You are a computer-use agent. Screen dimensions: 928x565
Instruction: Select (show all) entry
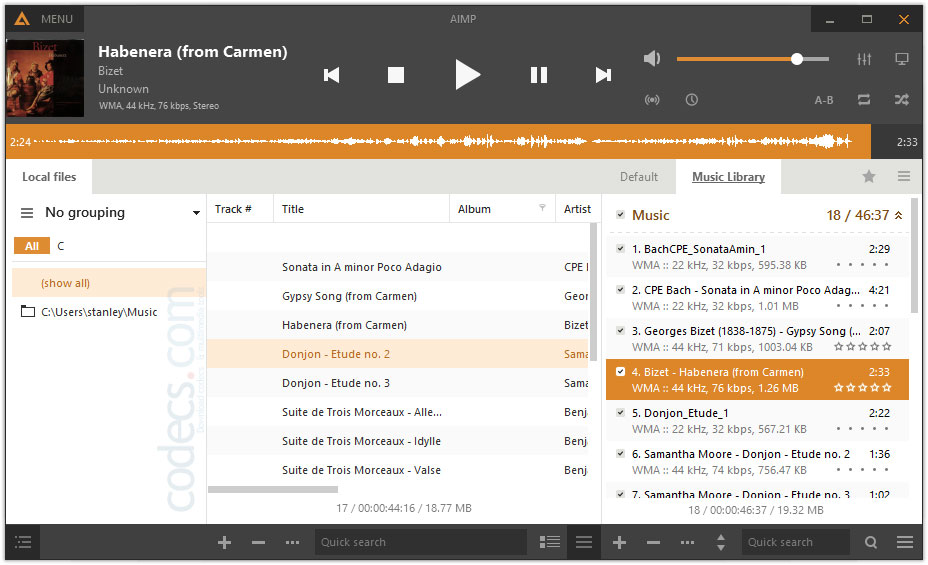(x=109, y=283)
